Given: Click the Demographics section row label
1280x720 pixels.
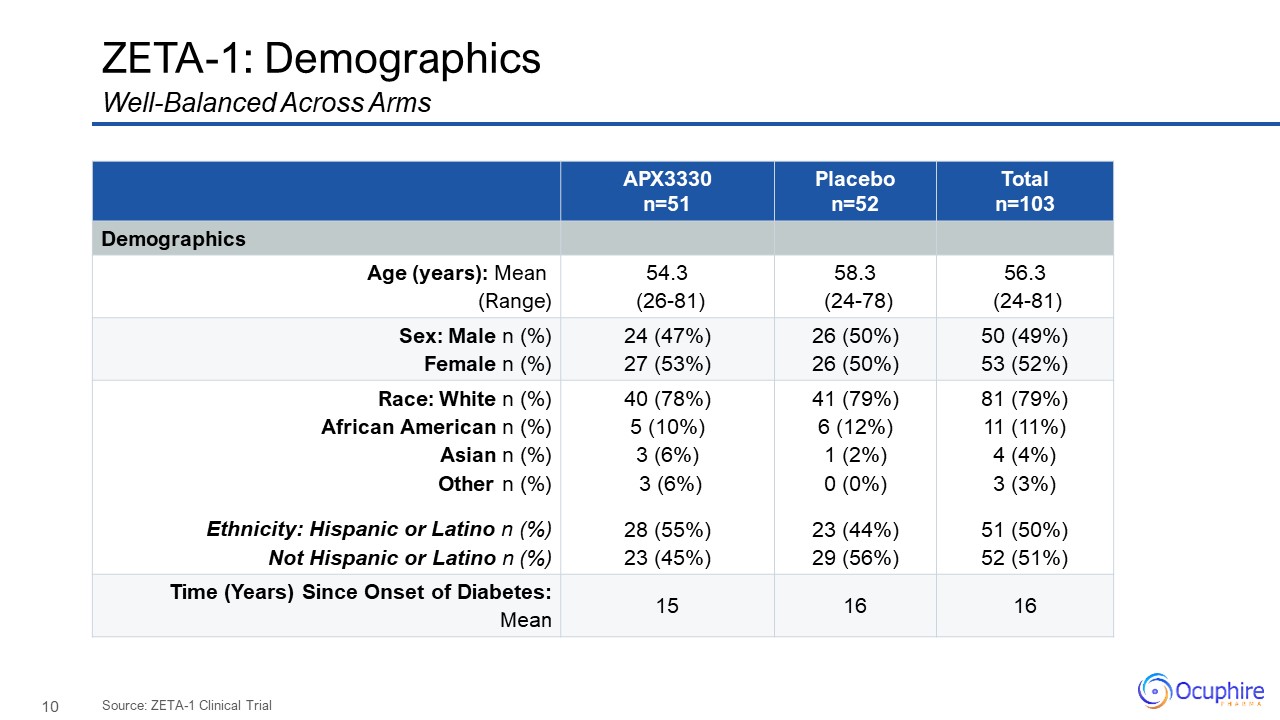Looking at the screenshot, I should click(174, 239).
